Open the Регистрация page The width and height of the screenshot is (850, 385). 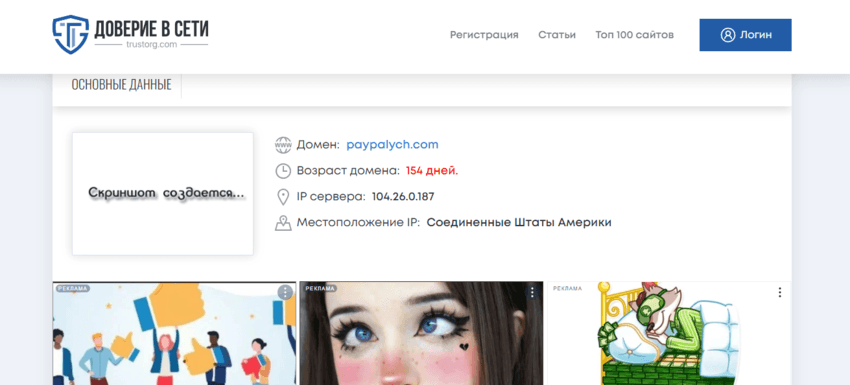click(484, 35)
